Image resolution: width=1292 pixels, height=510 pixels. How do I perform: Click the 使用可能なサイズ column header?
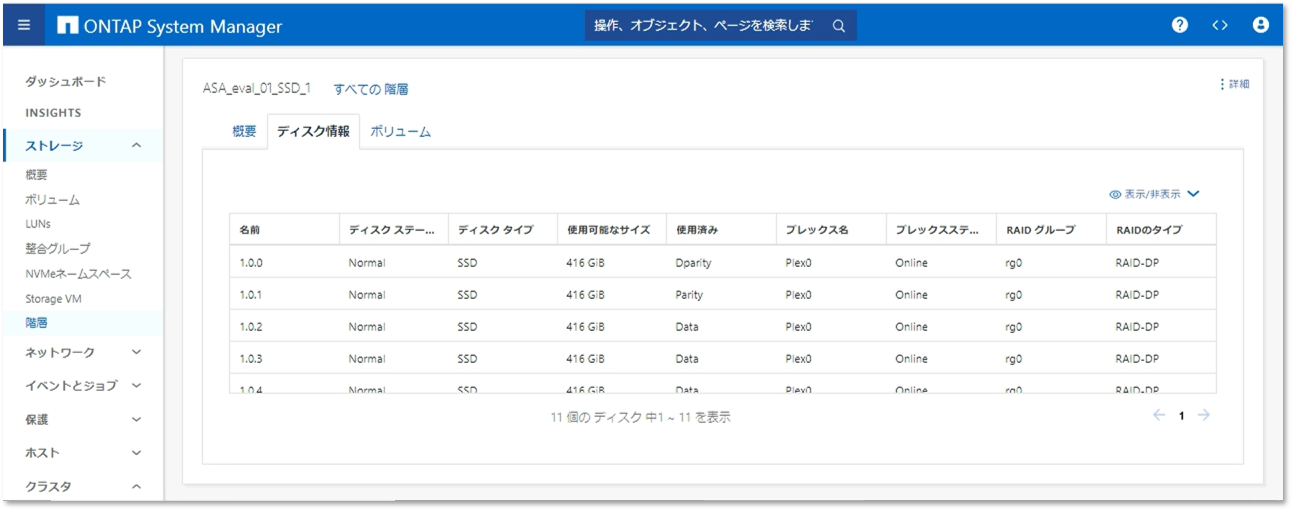pos(611,230)
